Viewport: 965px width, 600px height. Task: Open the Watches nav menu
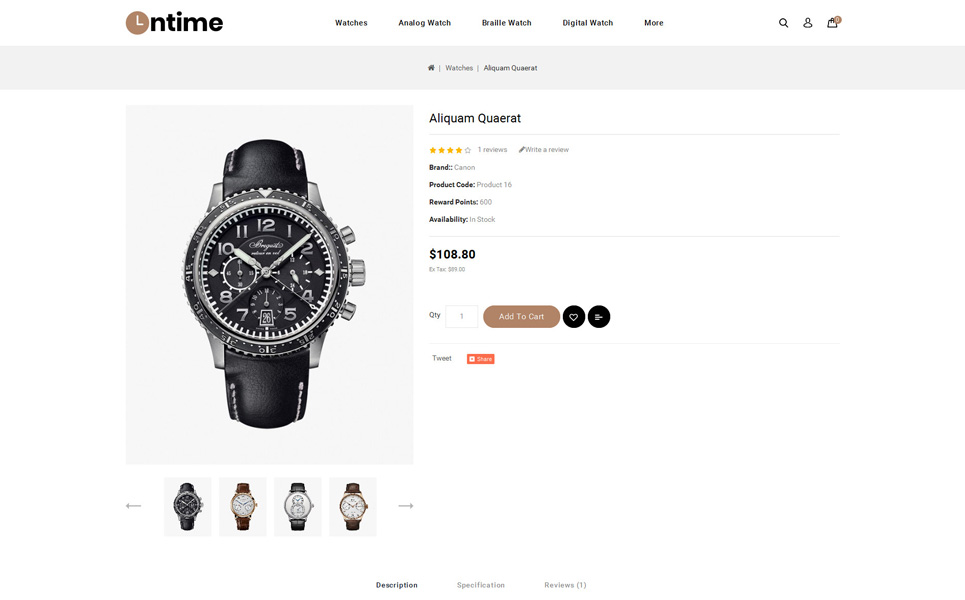click(x=351, y=23)
